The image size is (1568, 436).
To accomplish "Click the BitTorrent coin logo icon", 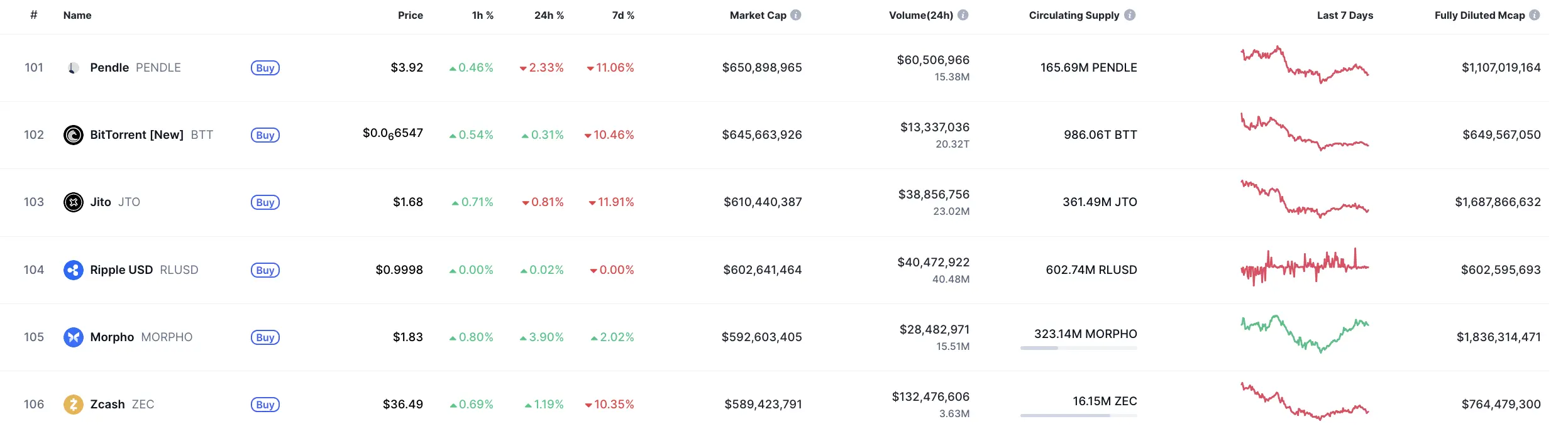I will [x=74, y=135].
